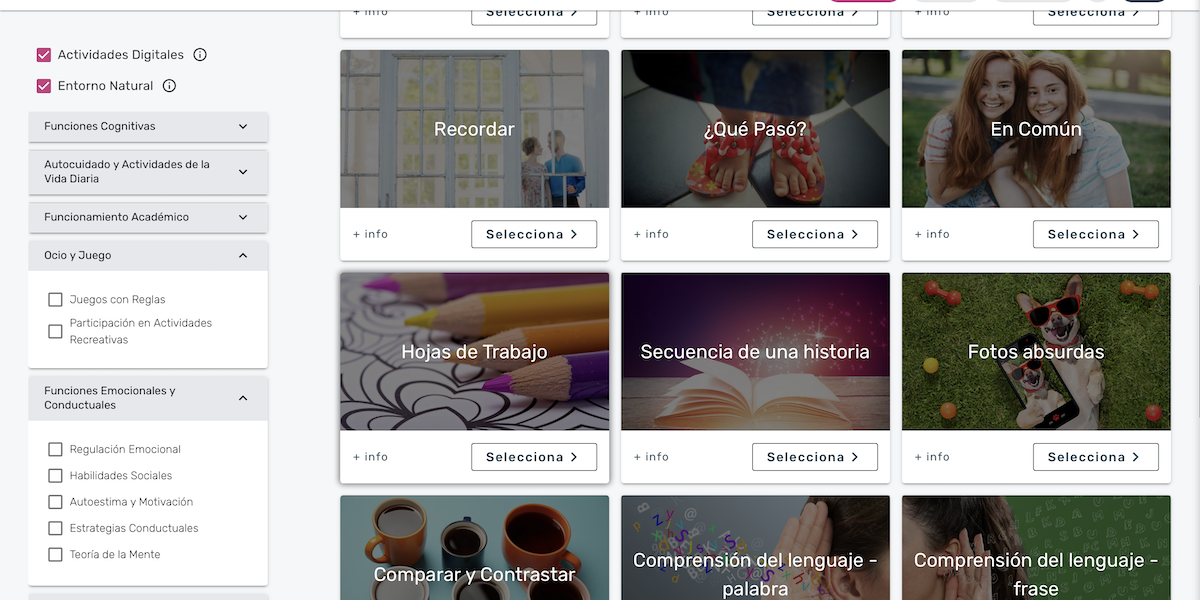Viewport: 1200px width, 600px height.
Task: Check the Juegos con Reglas option
Action: [x=56, y=300]
